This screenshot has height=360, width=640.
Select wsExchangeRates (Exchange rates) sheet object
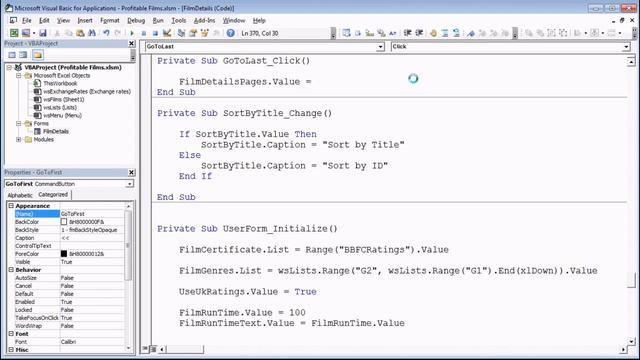coord(87,91)
